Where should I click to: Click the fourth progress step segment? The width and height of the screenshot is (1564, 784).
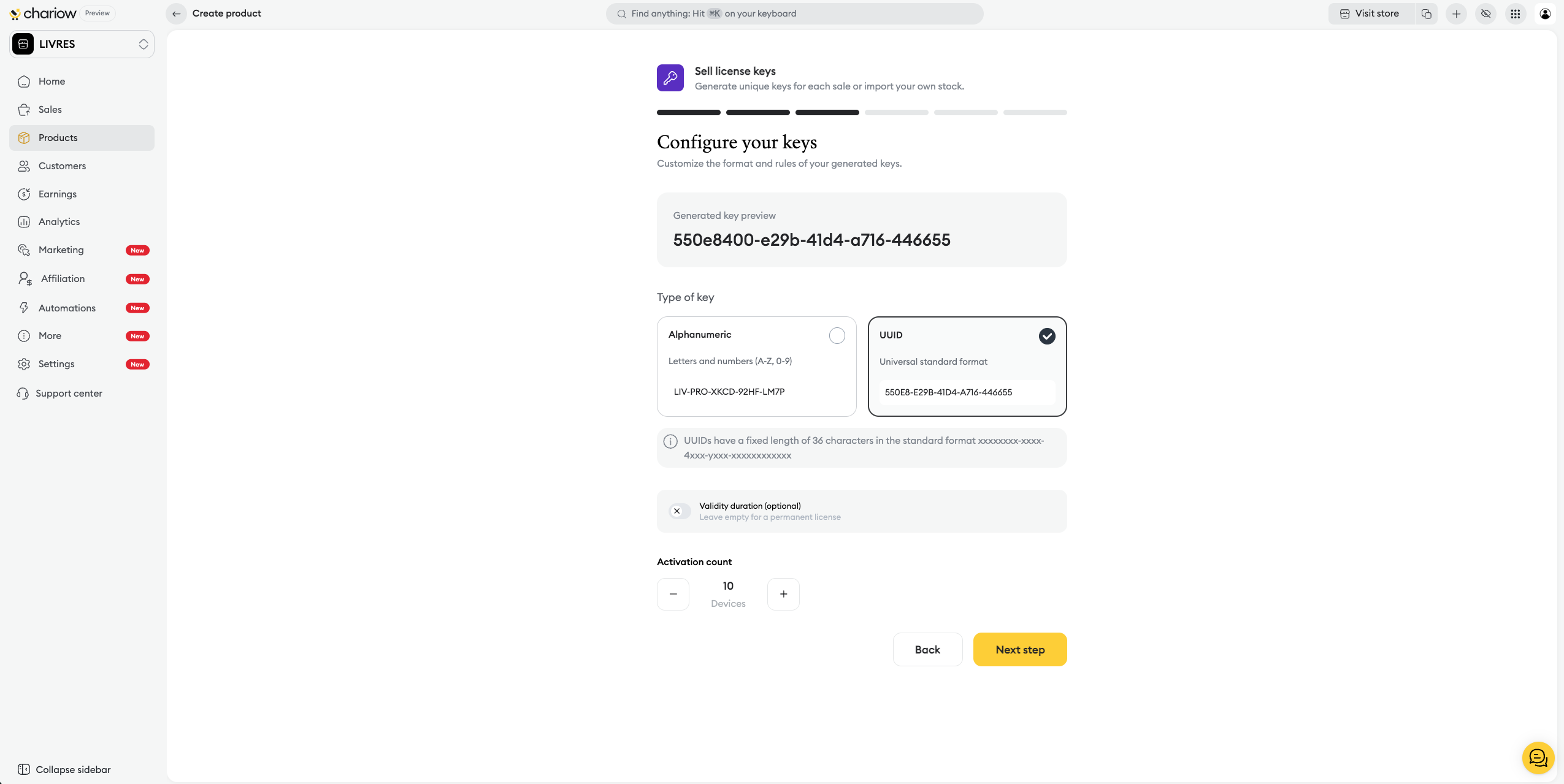click(x=896, y=113)
